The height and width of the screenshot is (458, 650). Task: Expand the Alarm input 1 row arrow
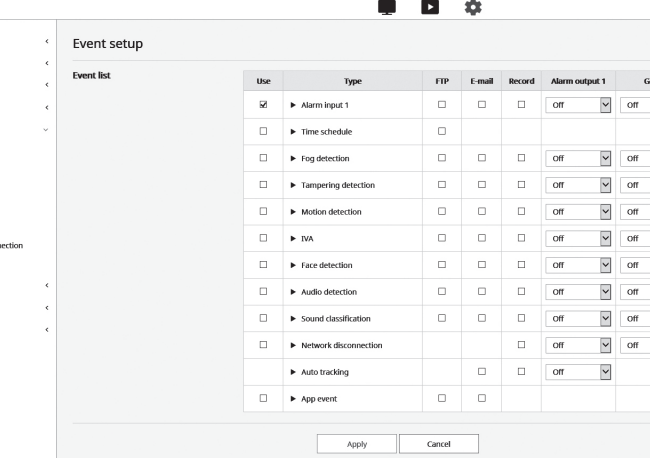(x=293, y=105)
